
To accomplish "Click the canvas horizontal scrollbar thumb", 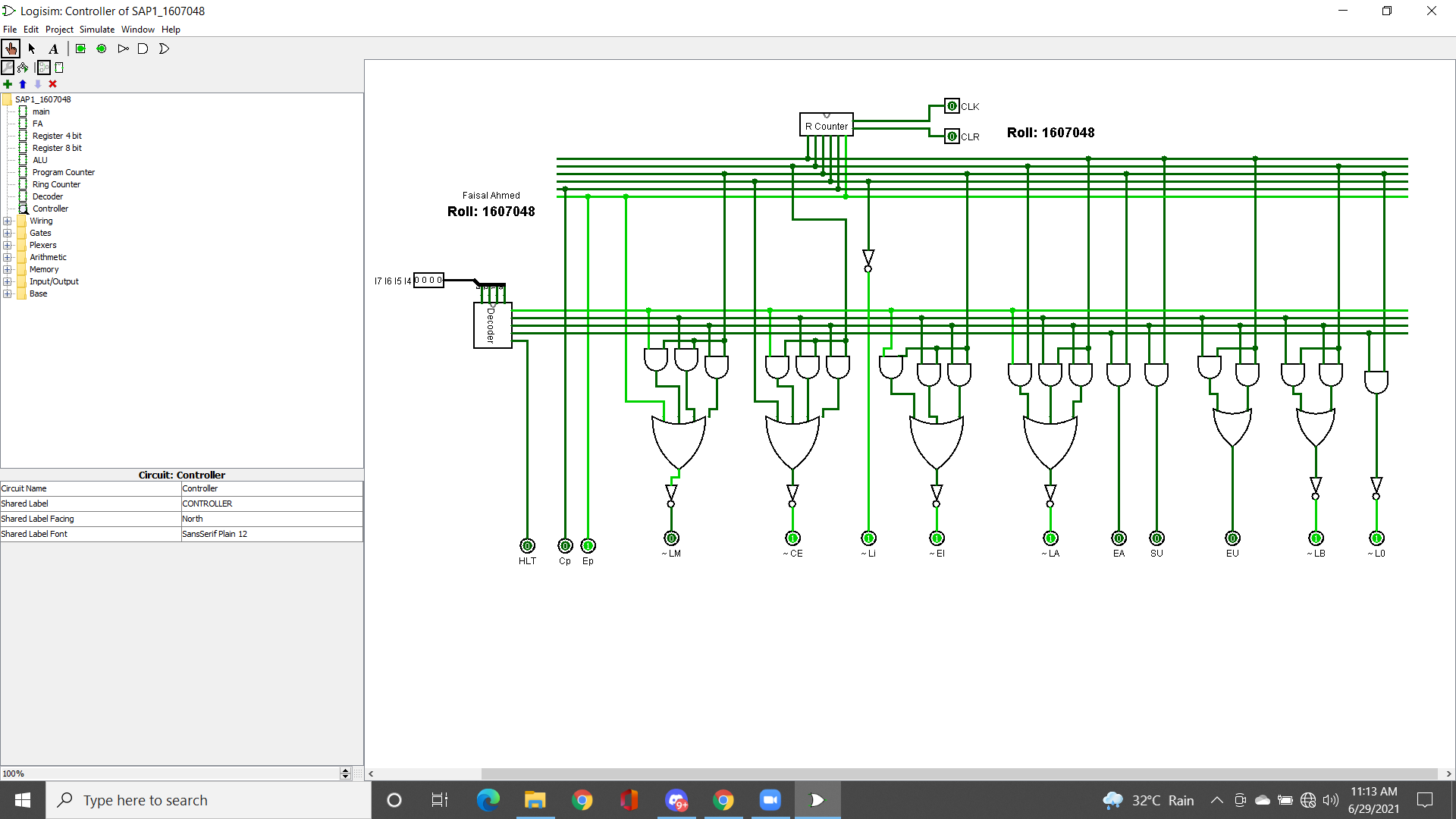I will [x=959, y=773].
